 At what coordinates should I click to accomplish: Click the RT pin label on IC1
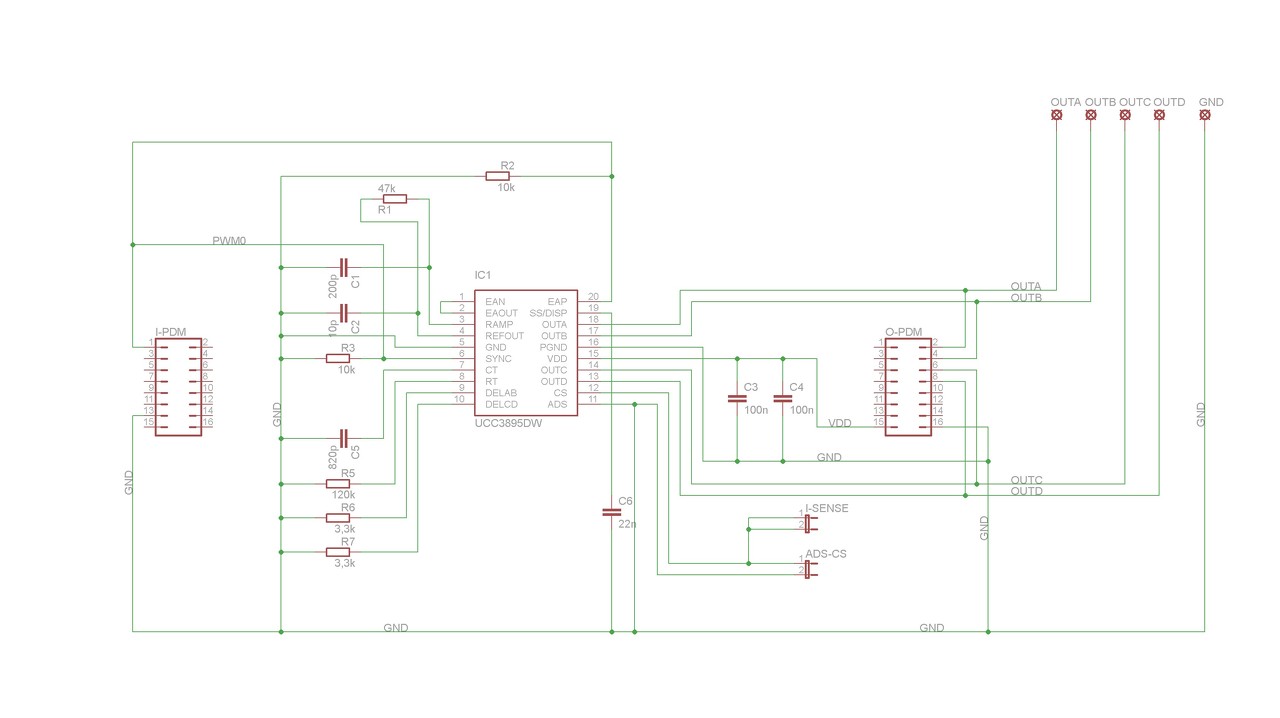point(491,381)
